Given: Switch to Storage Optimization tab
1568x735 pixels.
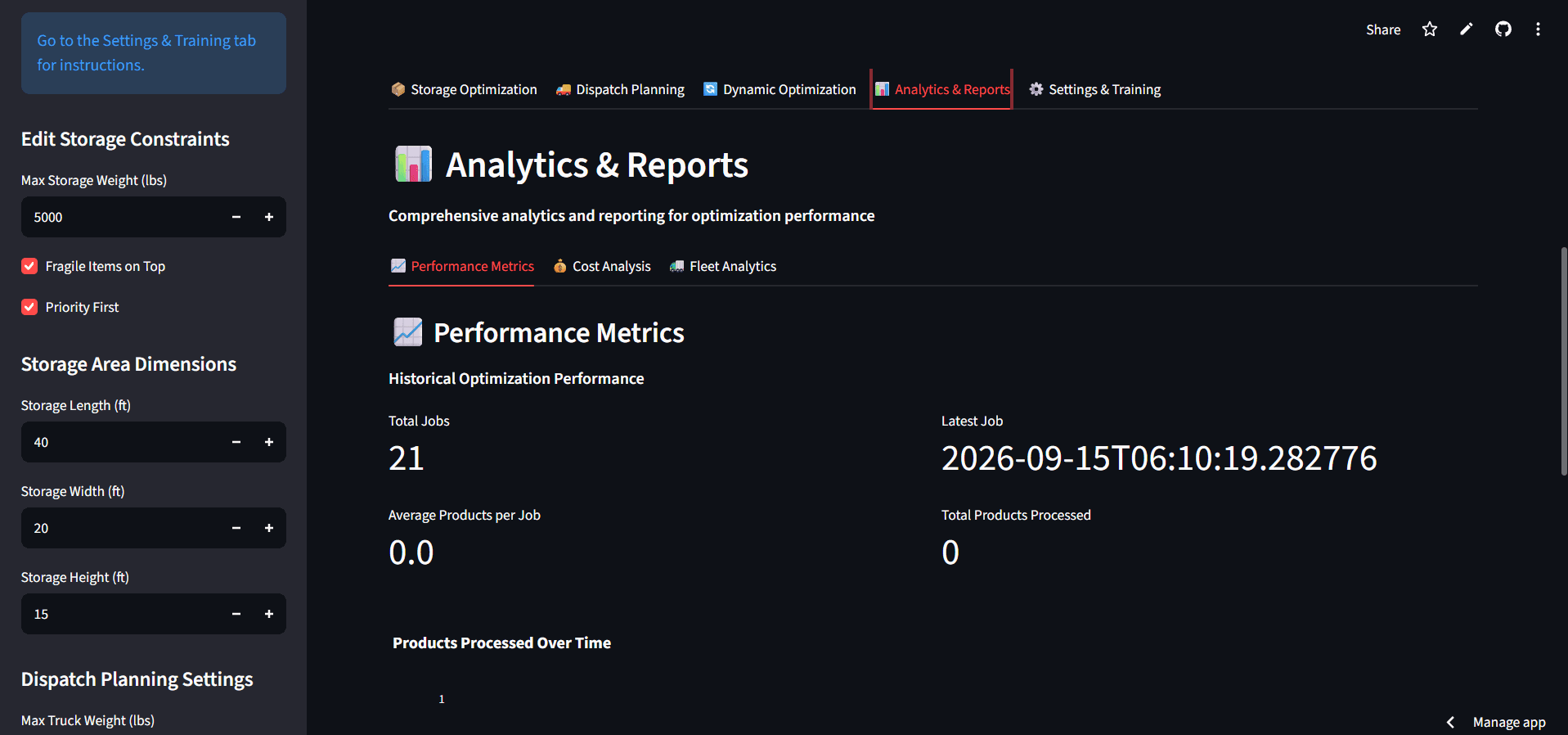Looking at the screenshot, I should click(x=464, y=89).
